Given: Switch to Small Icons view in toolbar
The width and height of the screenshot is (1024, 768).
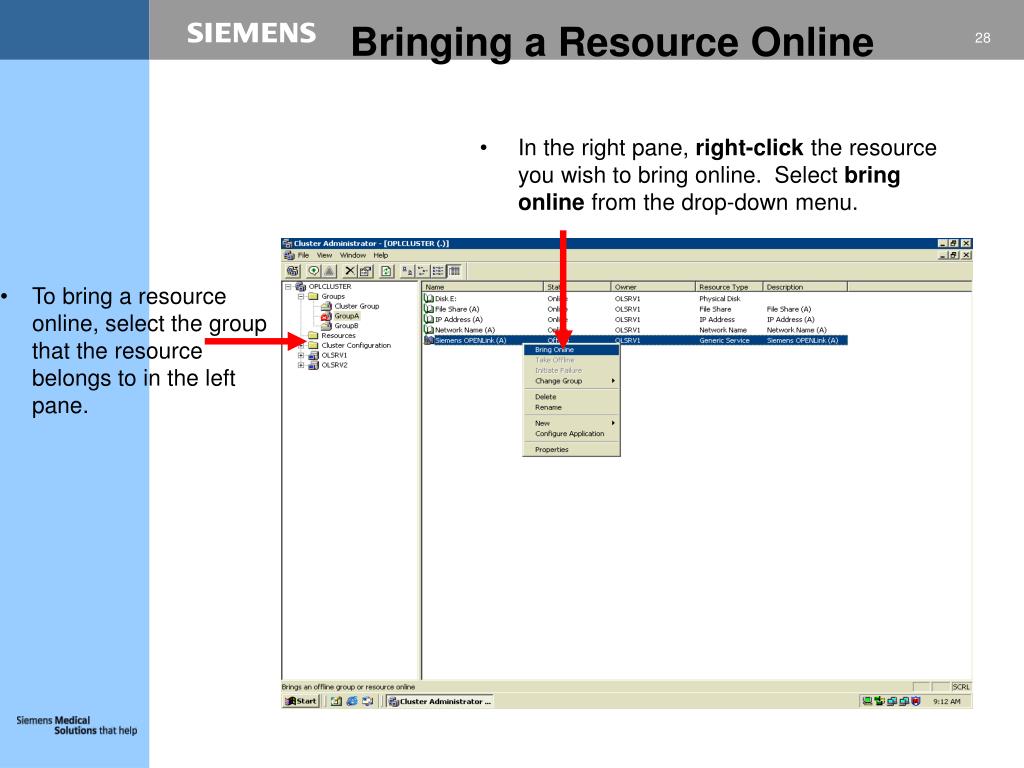Looking at the screenshot, I should [423, 271].
